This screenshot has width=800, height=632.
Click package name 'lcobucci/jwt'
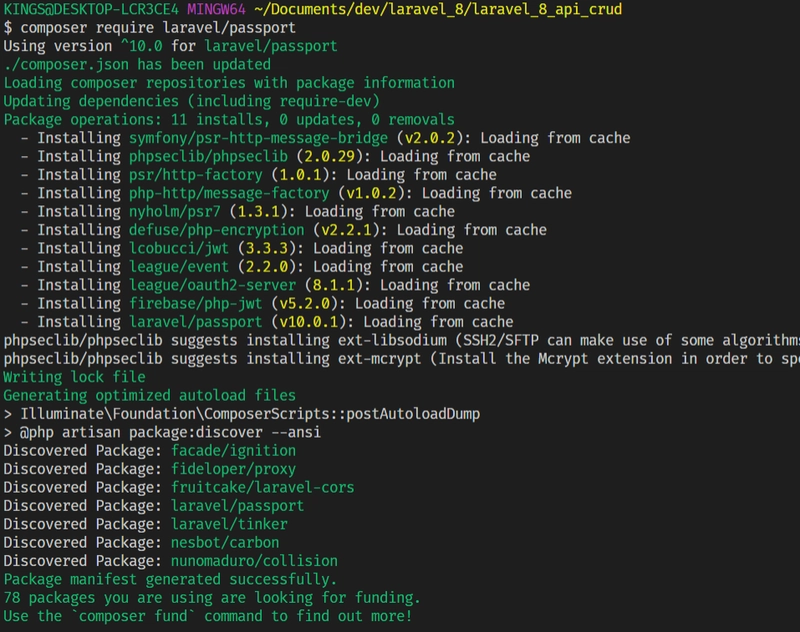(x=179, y=248)
